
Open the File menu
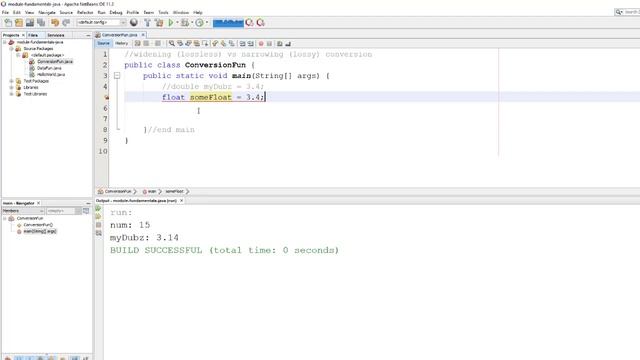(x=5, y=13)
